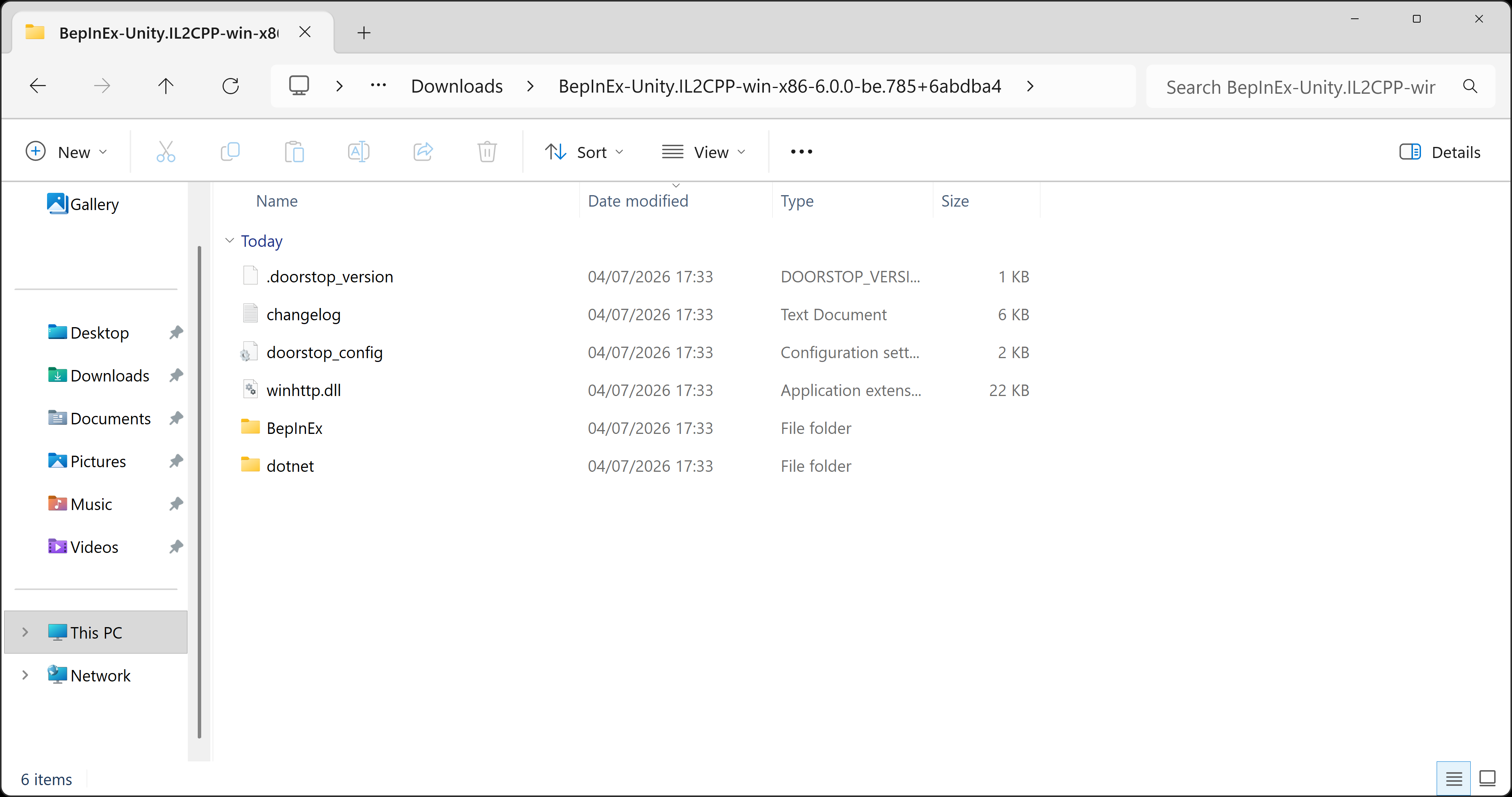Click the PC icon in the address bar

(299, 86)
